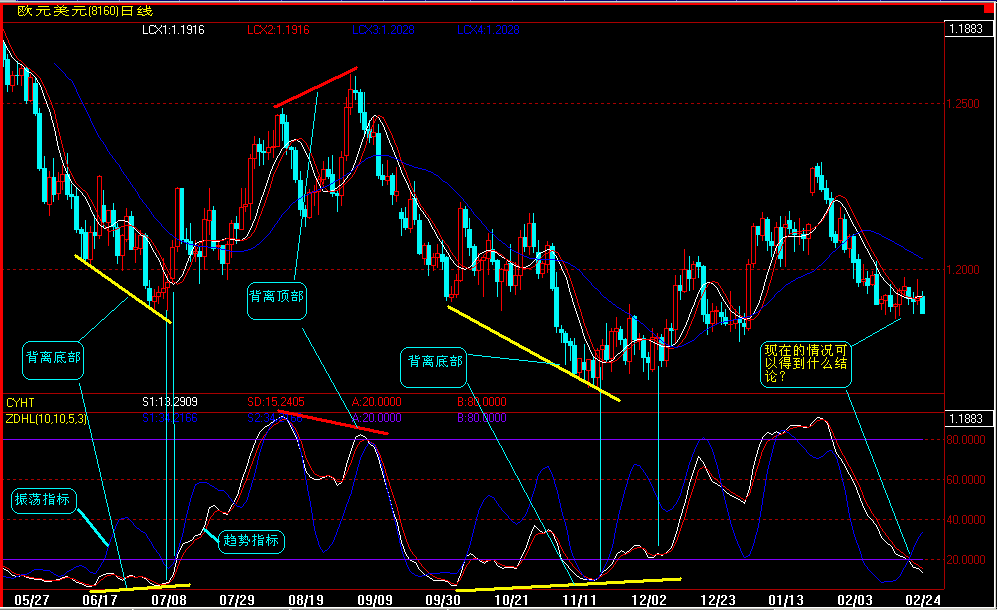This screenshot has height=610, width=997.
Task: Click the blue LCX3:1.2028 value
Action: (383, 30)
